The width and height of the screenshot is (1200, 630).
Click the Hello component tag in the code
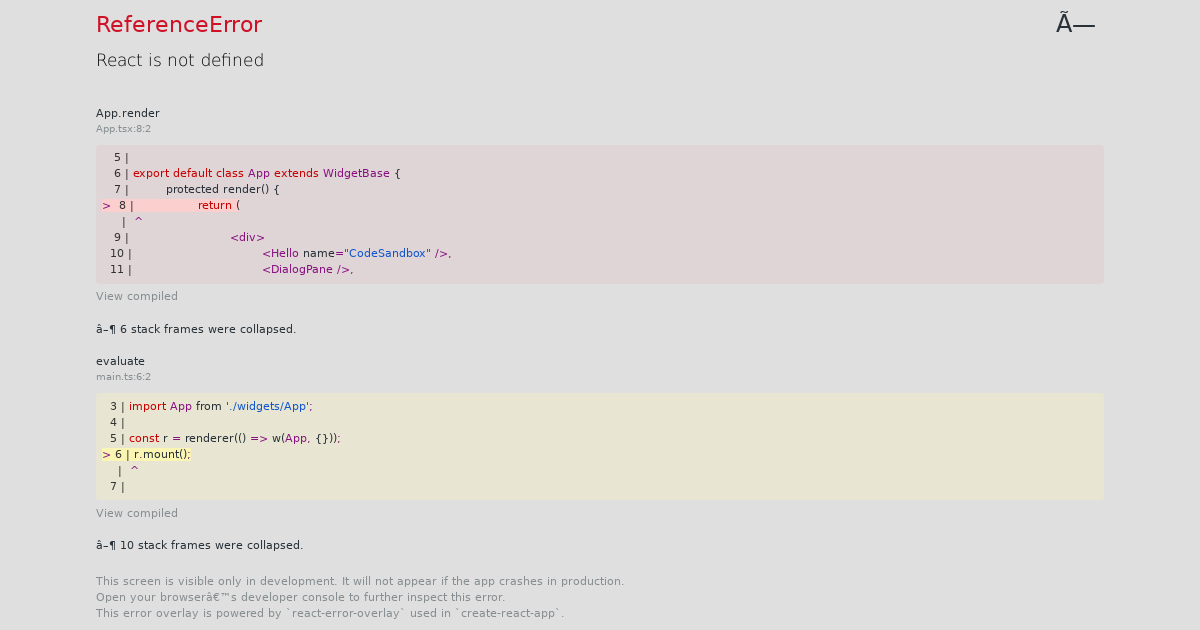point(282,253)
